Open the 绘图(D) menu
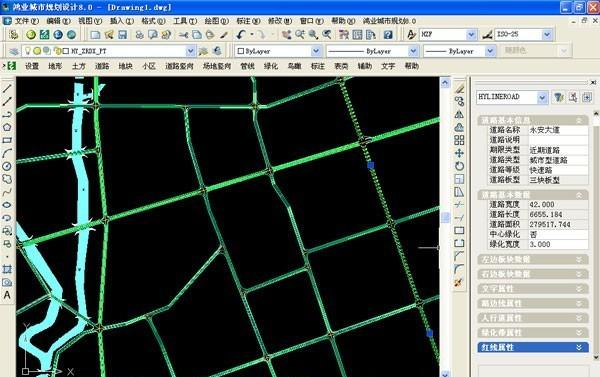 point(216,21)
